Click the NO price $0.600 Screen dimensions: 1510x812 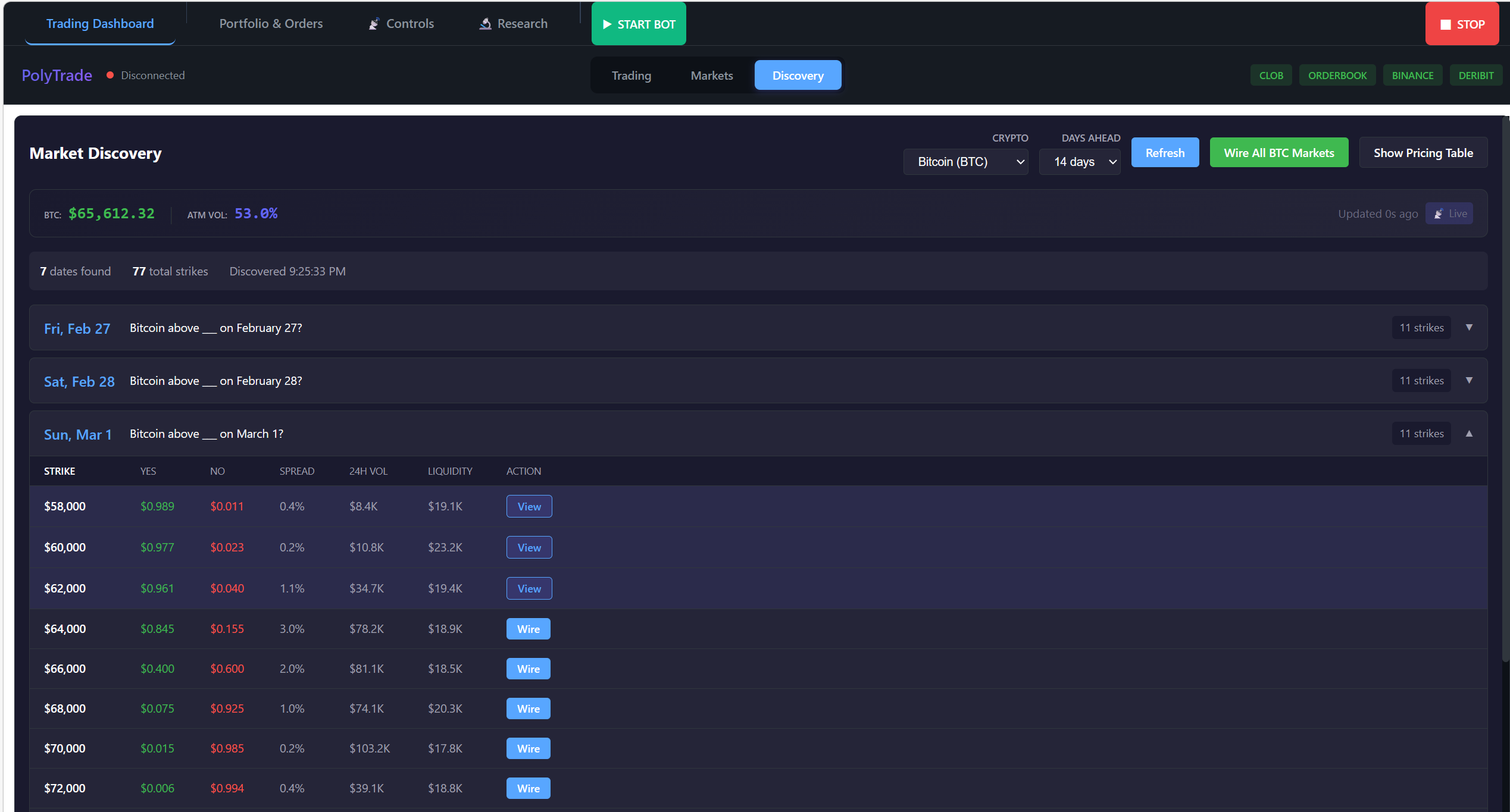coord(227,669)
